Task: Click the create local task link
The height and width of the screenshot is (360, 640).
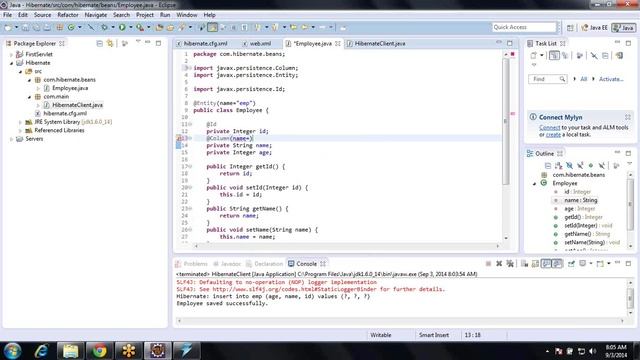Action: [553, 134]
